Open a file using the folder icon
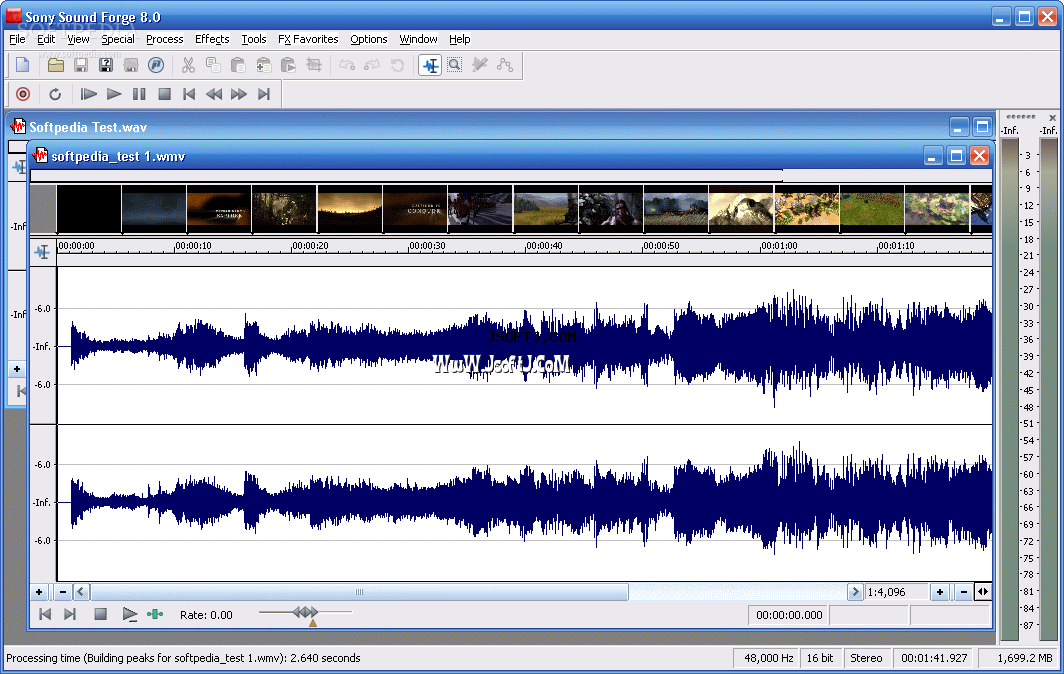The image size is (1064, 674). tap(56, 65)
